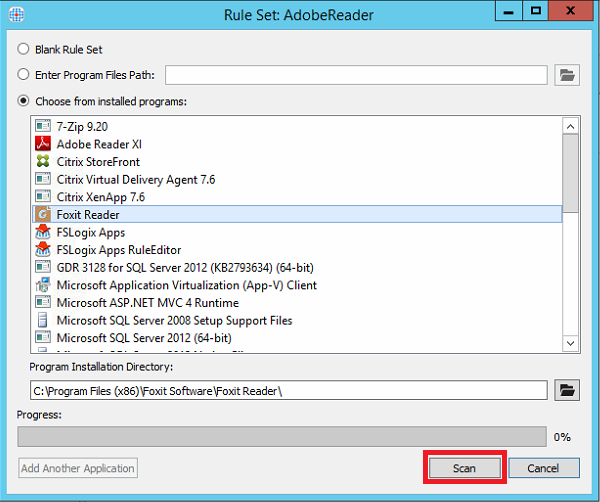Click the Microsoft App-V Client icon
Image resolution: width=600 pixels, height=502 pixels.
[x=43, y=285]
